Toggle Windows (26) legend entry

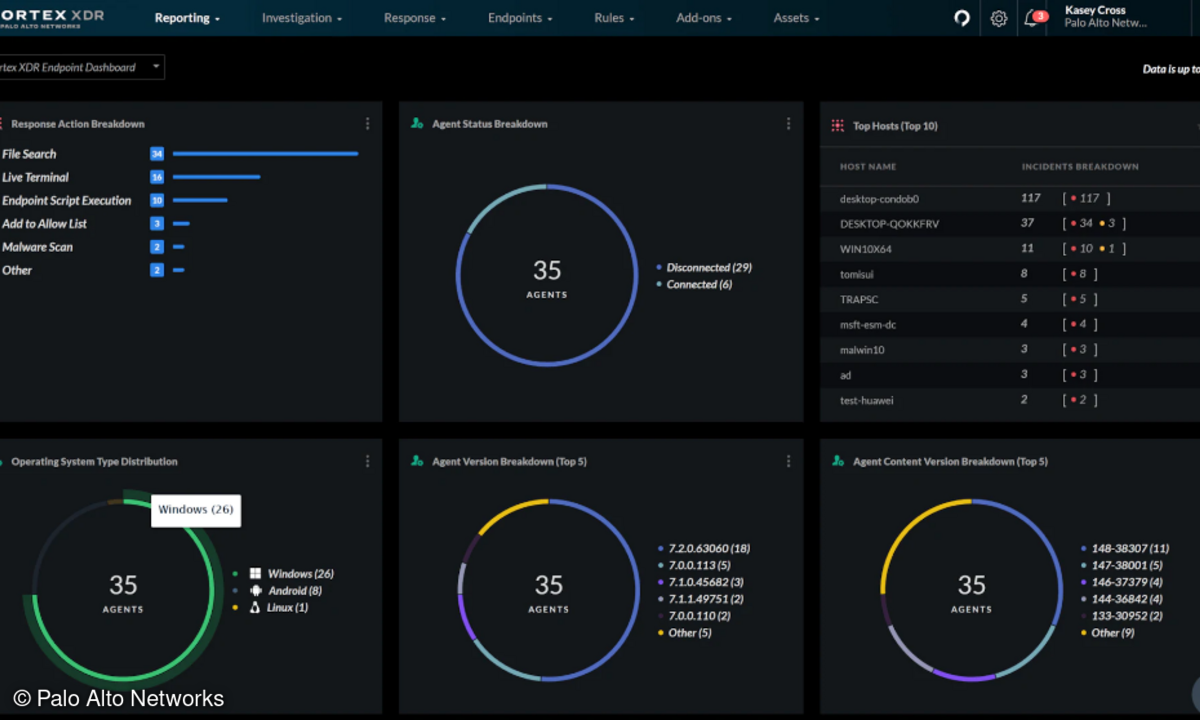[284, 574]
